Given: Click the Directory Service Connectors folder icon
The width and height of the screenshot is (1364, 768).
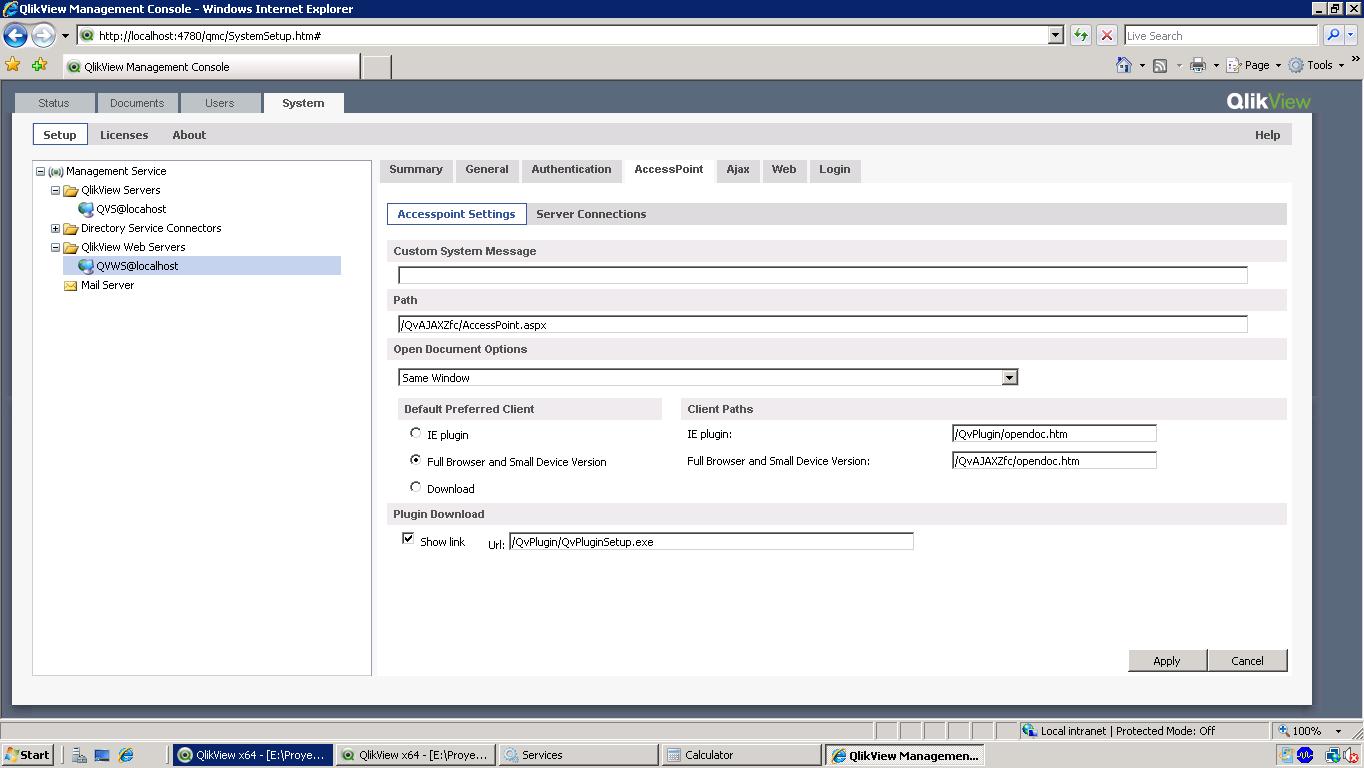Looking at the screenshot, I should [x=71, y=228].
